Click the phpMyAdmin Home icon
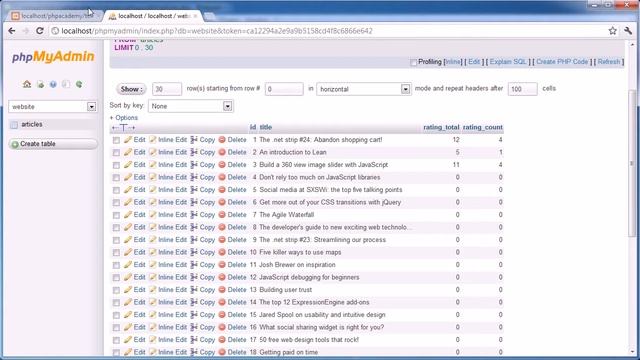 [x=27, y=84]
